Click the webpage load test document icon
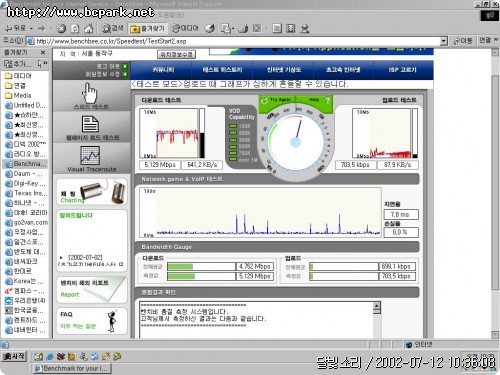This screenshot has width=500, height=375. 90,124
